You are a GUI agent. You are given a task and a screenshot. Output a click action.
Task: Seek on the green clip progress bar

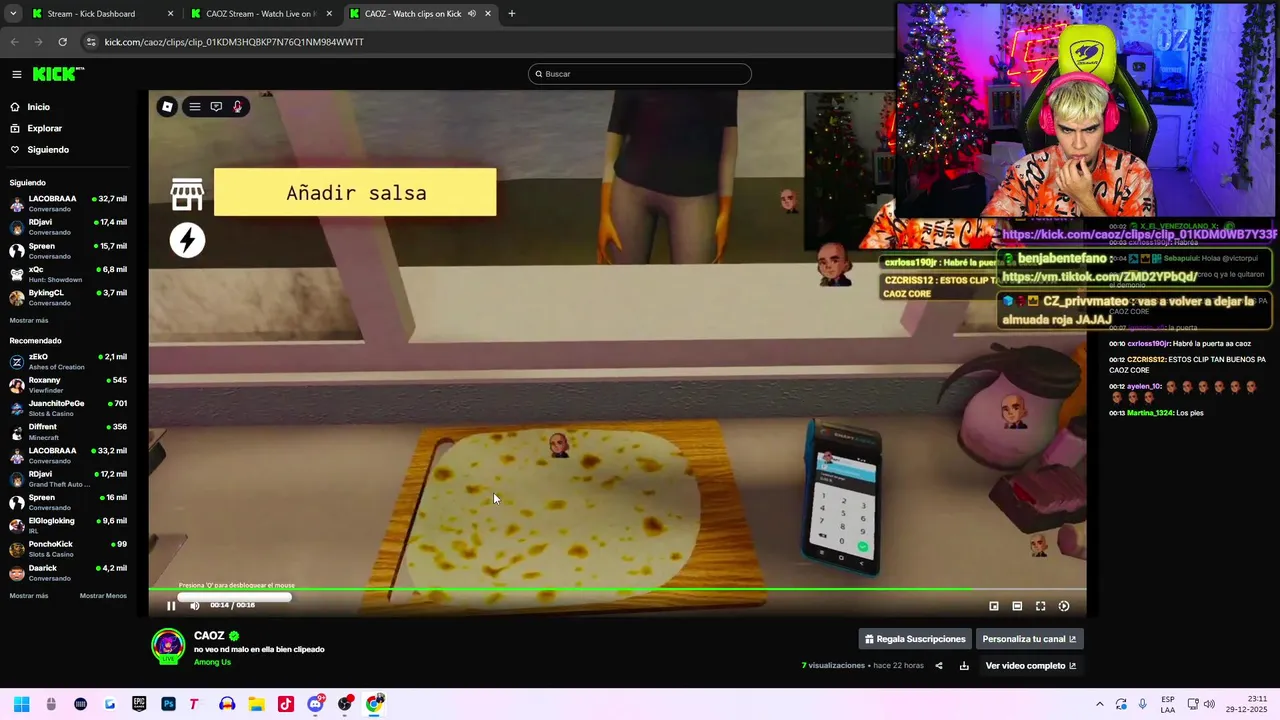click(617, 589)
